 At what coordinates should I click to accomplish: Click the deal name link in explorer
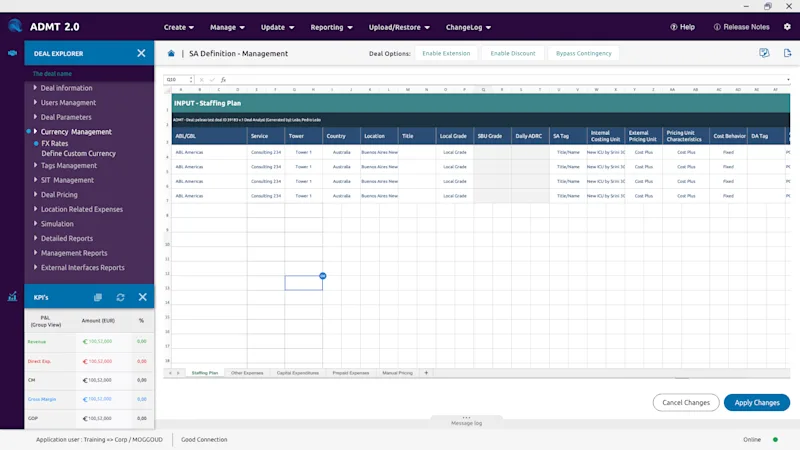point(52,73)
